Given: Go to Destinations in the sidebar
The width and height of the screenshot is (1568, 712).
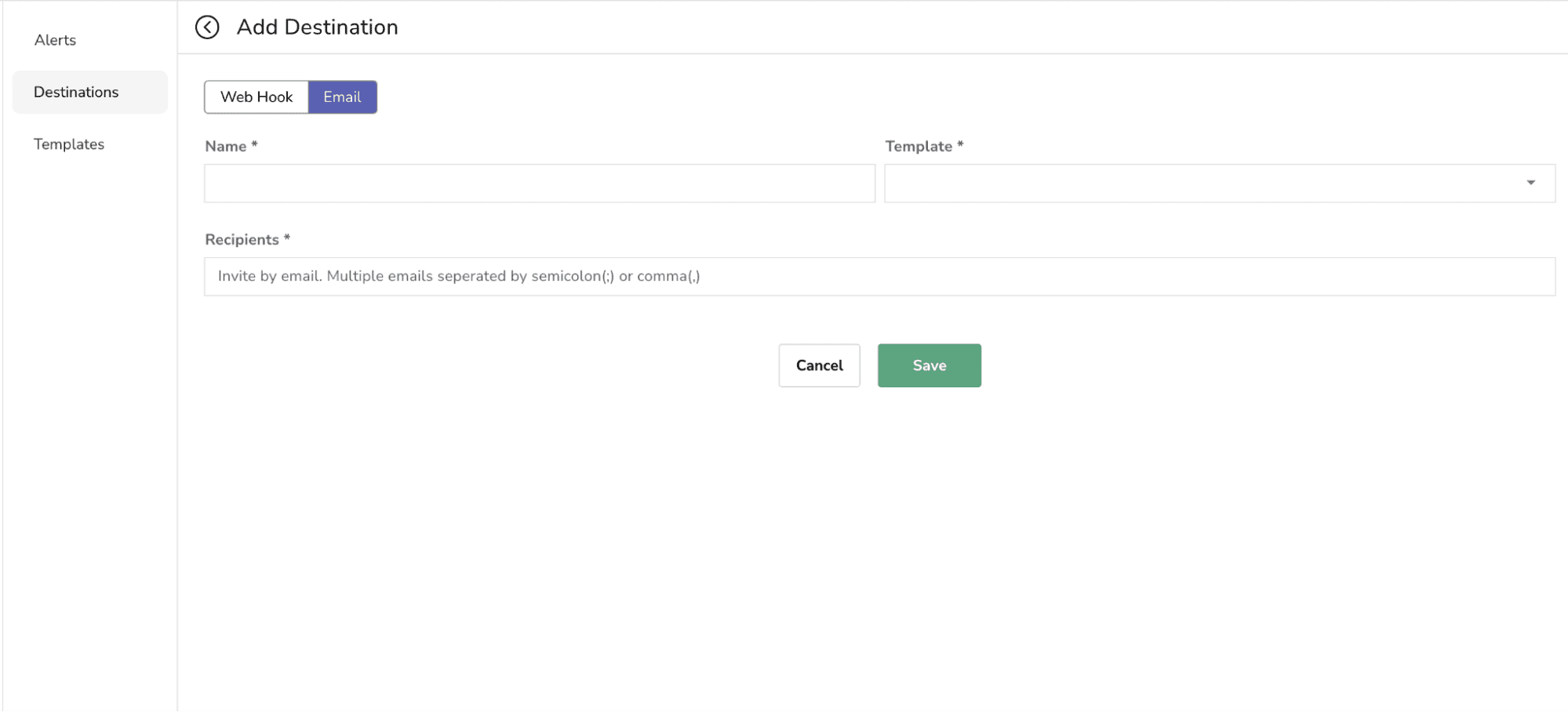Looking at the screenshot, I should [76, 93].
